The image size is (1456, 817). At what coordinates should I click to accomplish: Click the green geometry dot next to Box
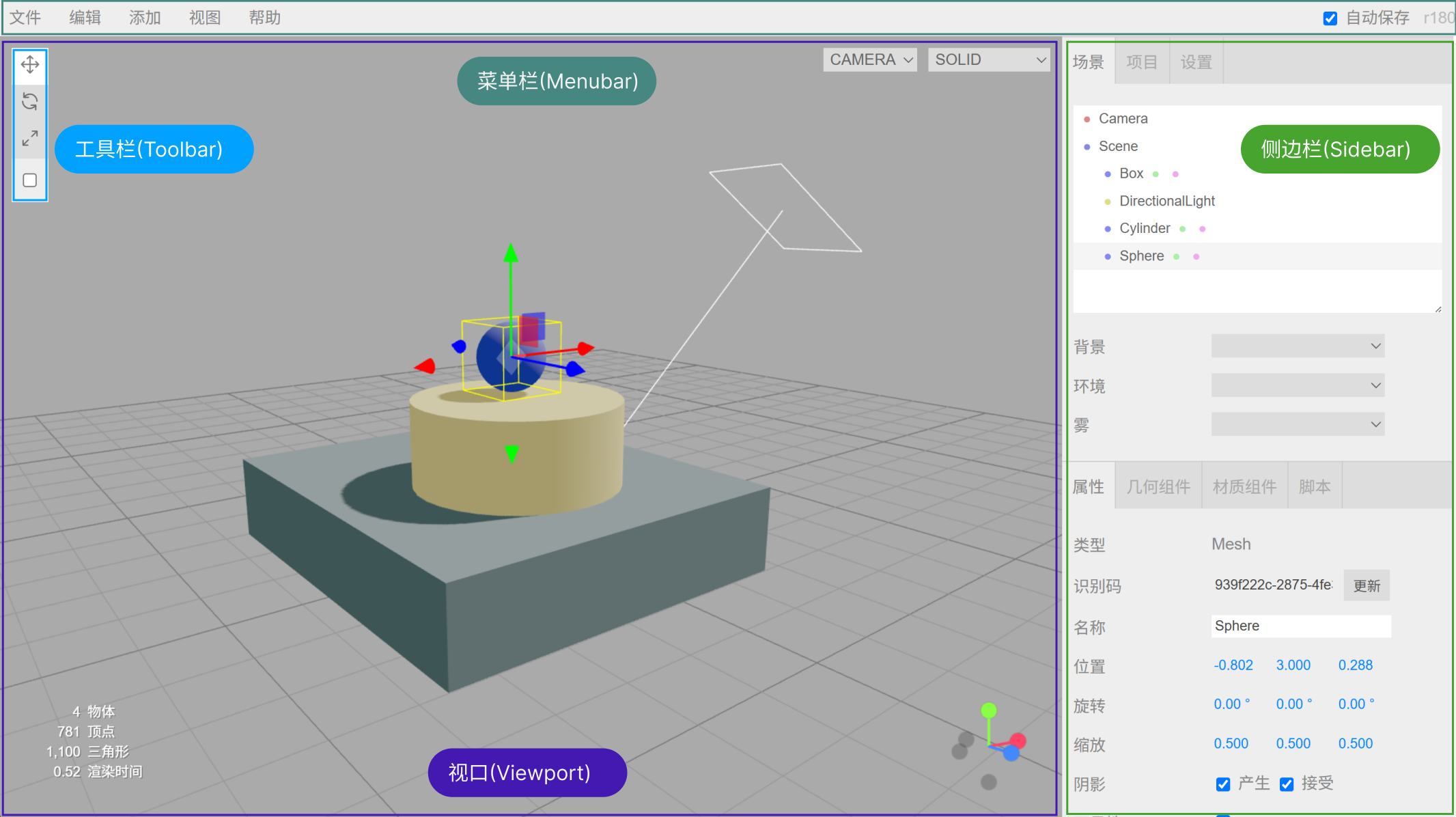(x=1156, y=174)
